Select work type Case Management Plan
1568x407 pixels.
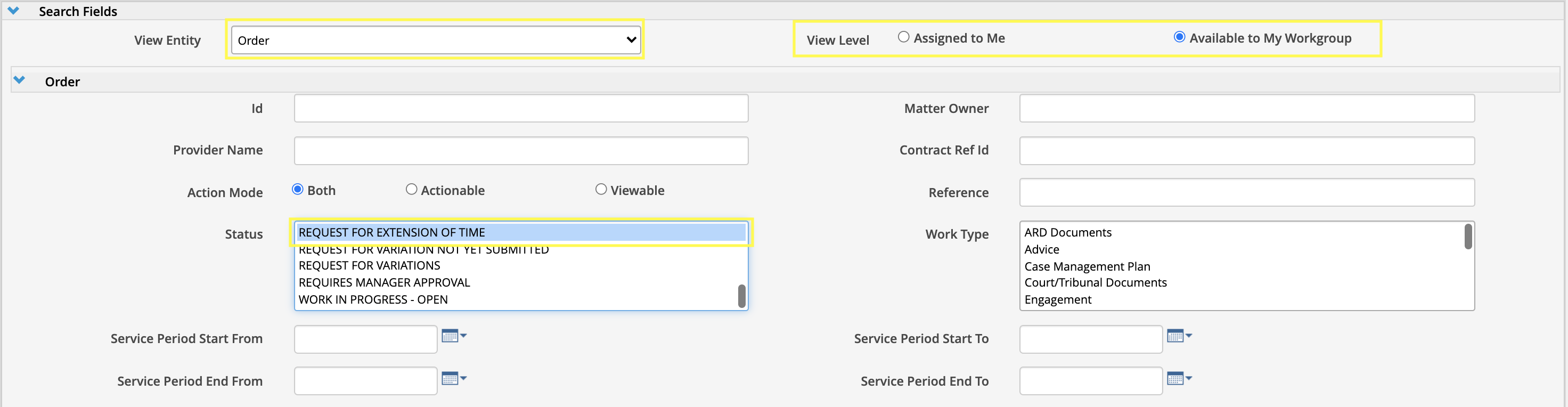(1242, 266)
